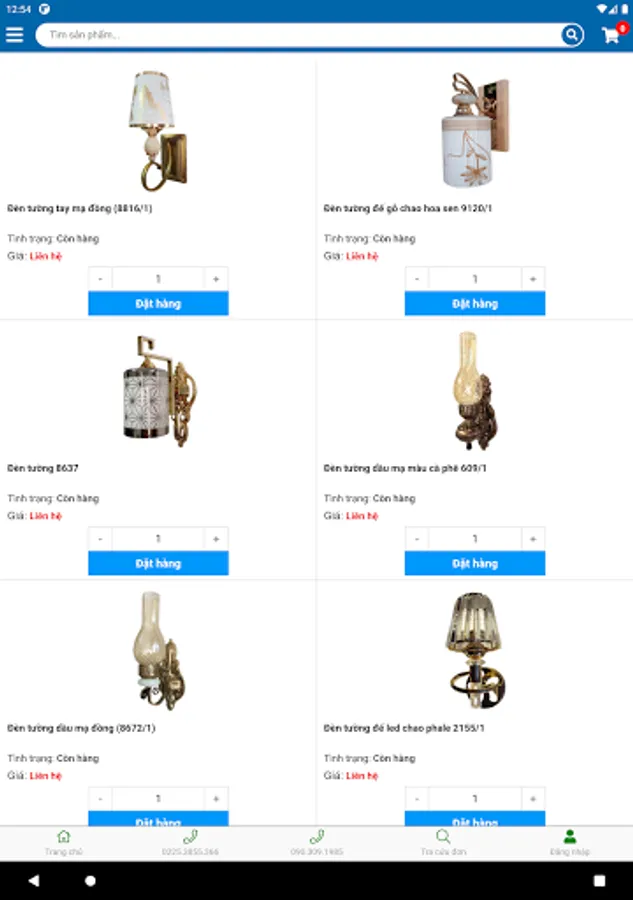Go to Trang chủ home tab
This screenshot has height=900, width=633.
click(64, 843)
